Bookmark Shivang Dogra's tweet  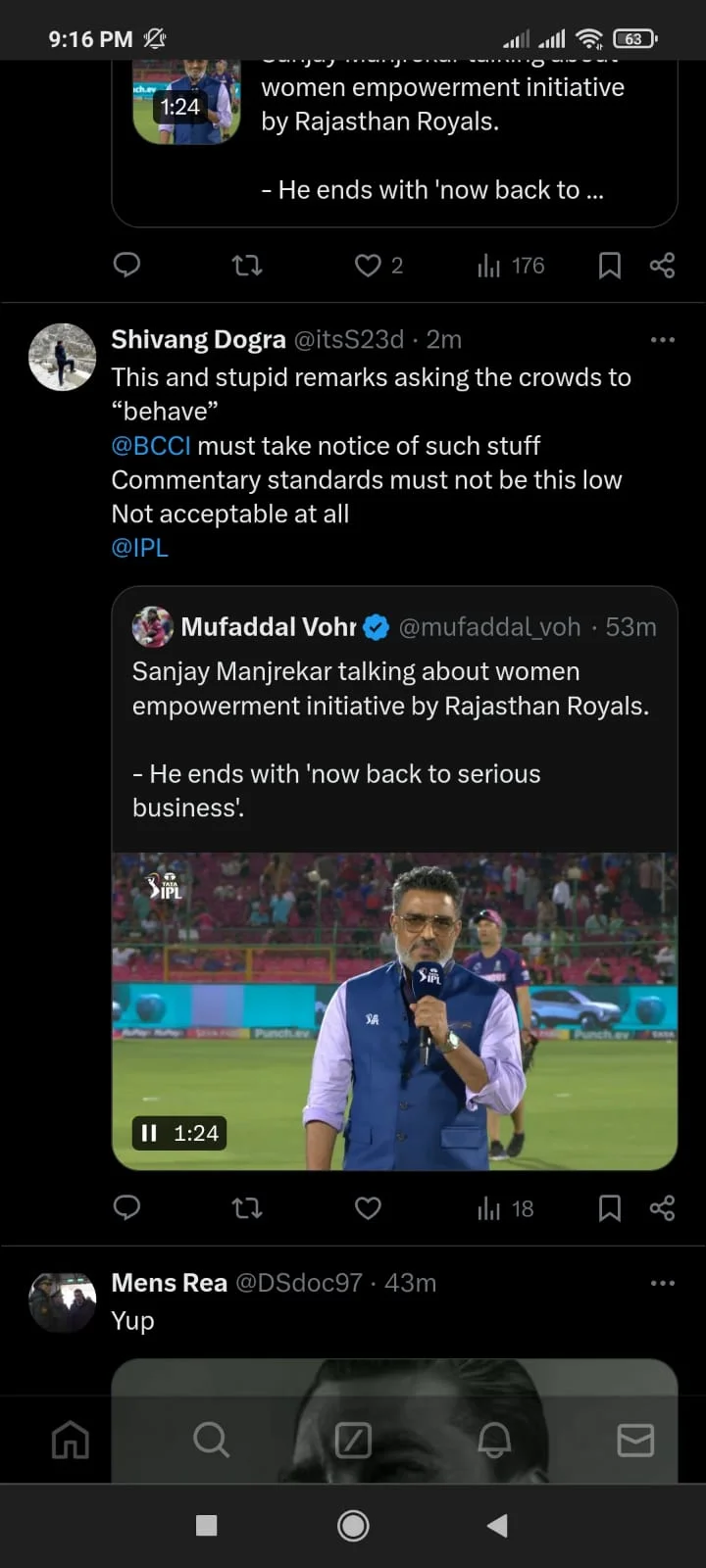pyautogui.click(x=610, y=1208)
